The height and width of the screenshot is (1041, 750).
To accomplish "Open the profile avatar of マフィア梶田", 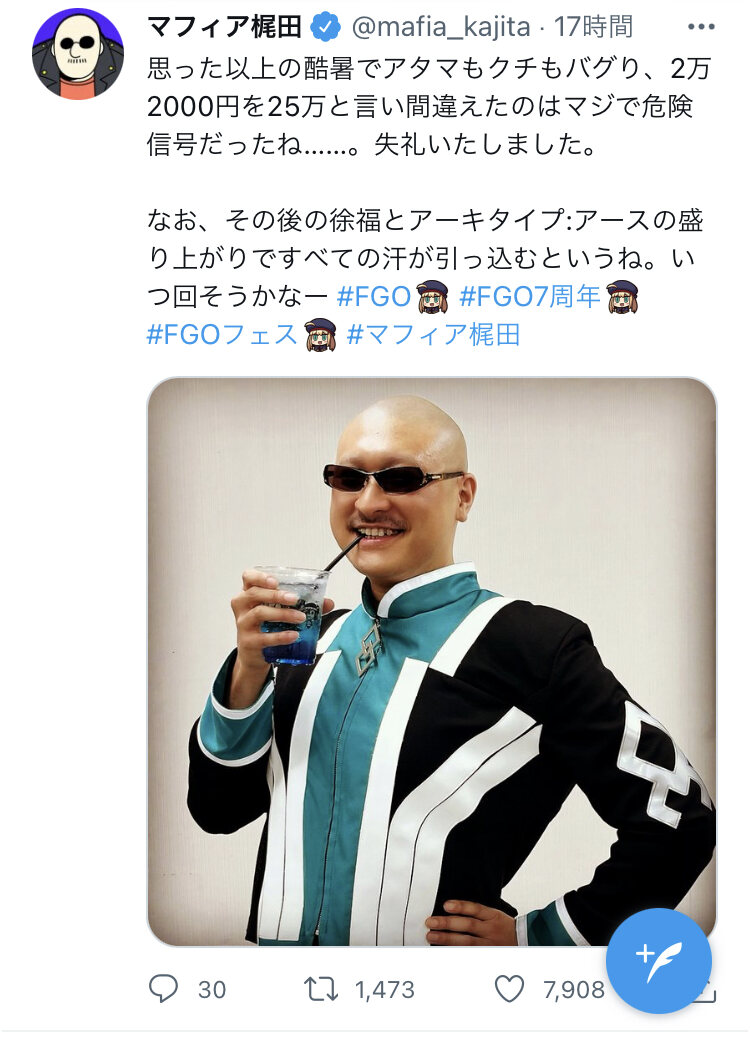I will pyautogui.click(x=78, y=54).
